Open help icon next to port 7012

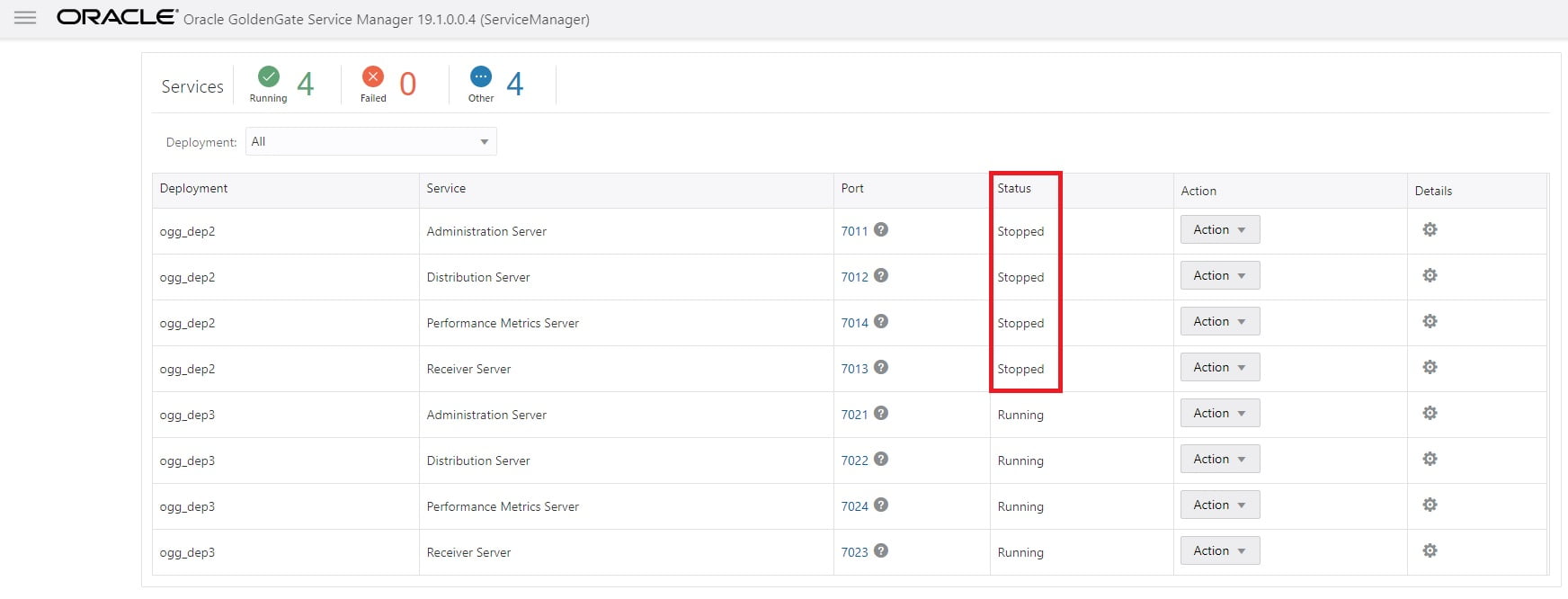(x=881, y=275)
